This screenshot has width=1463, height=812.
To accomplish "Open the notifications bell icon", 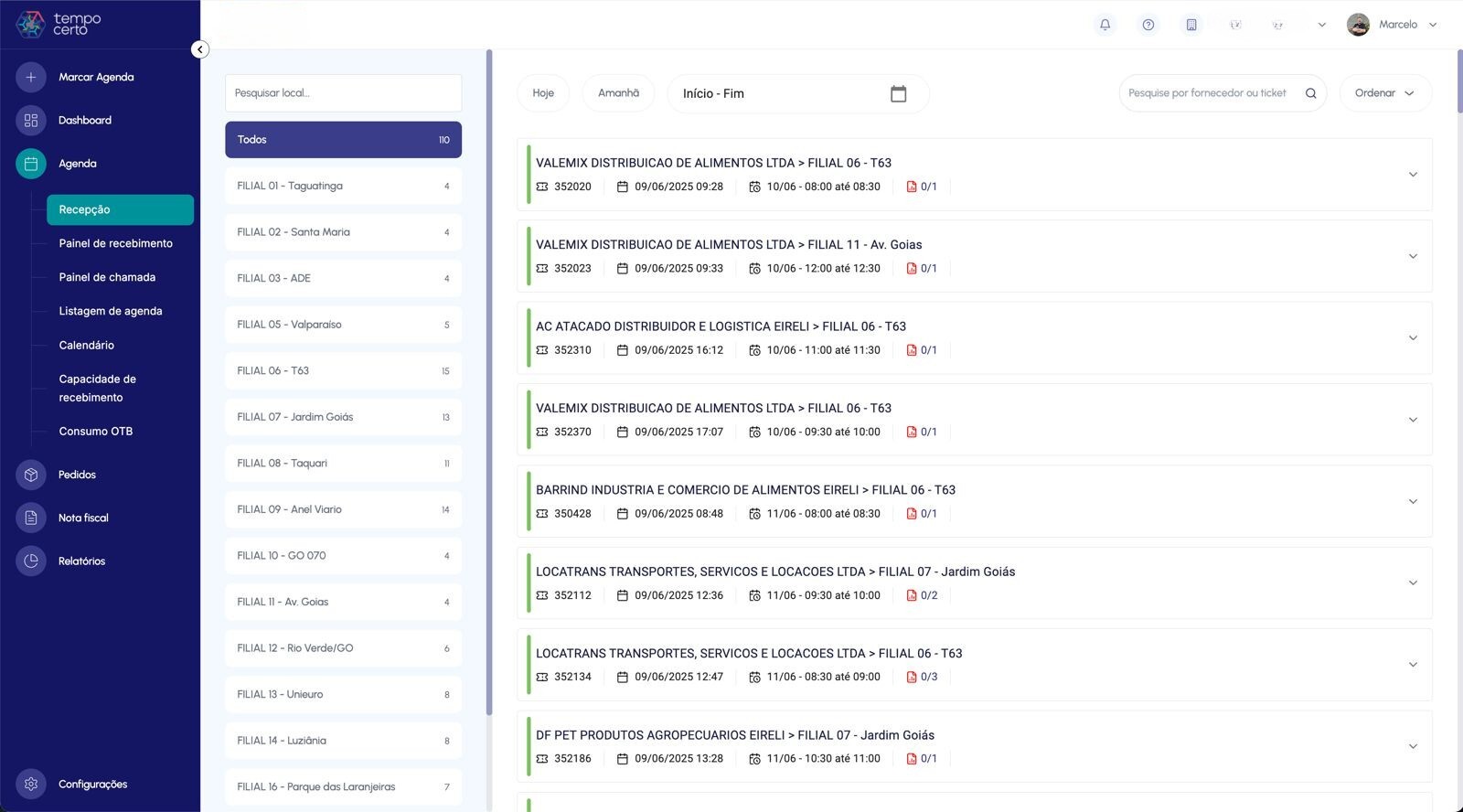I will tap(1105, 25).
